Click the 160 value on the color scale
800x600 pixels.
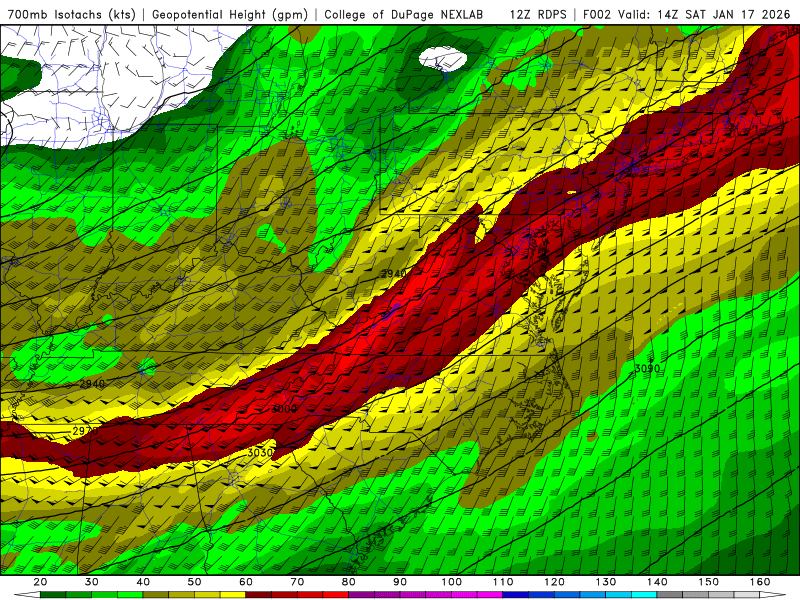click(x=760, y=582)
